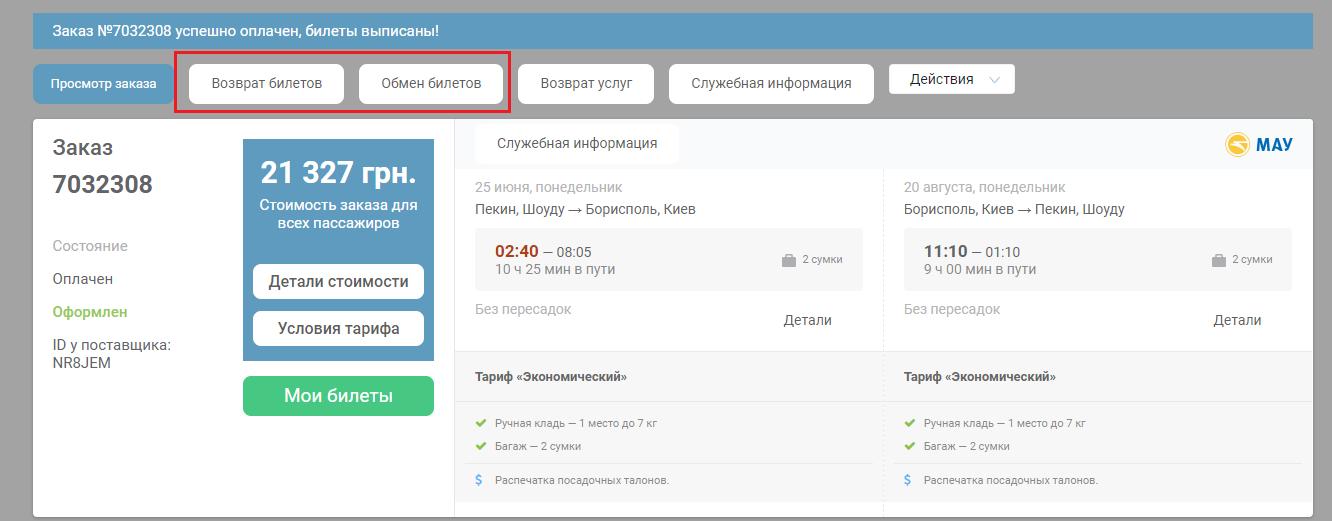Open Условия тарифа

click(338, 328)
